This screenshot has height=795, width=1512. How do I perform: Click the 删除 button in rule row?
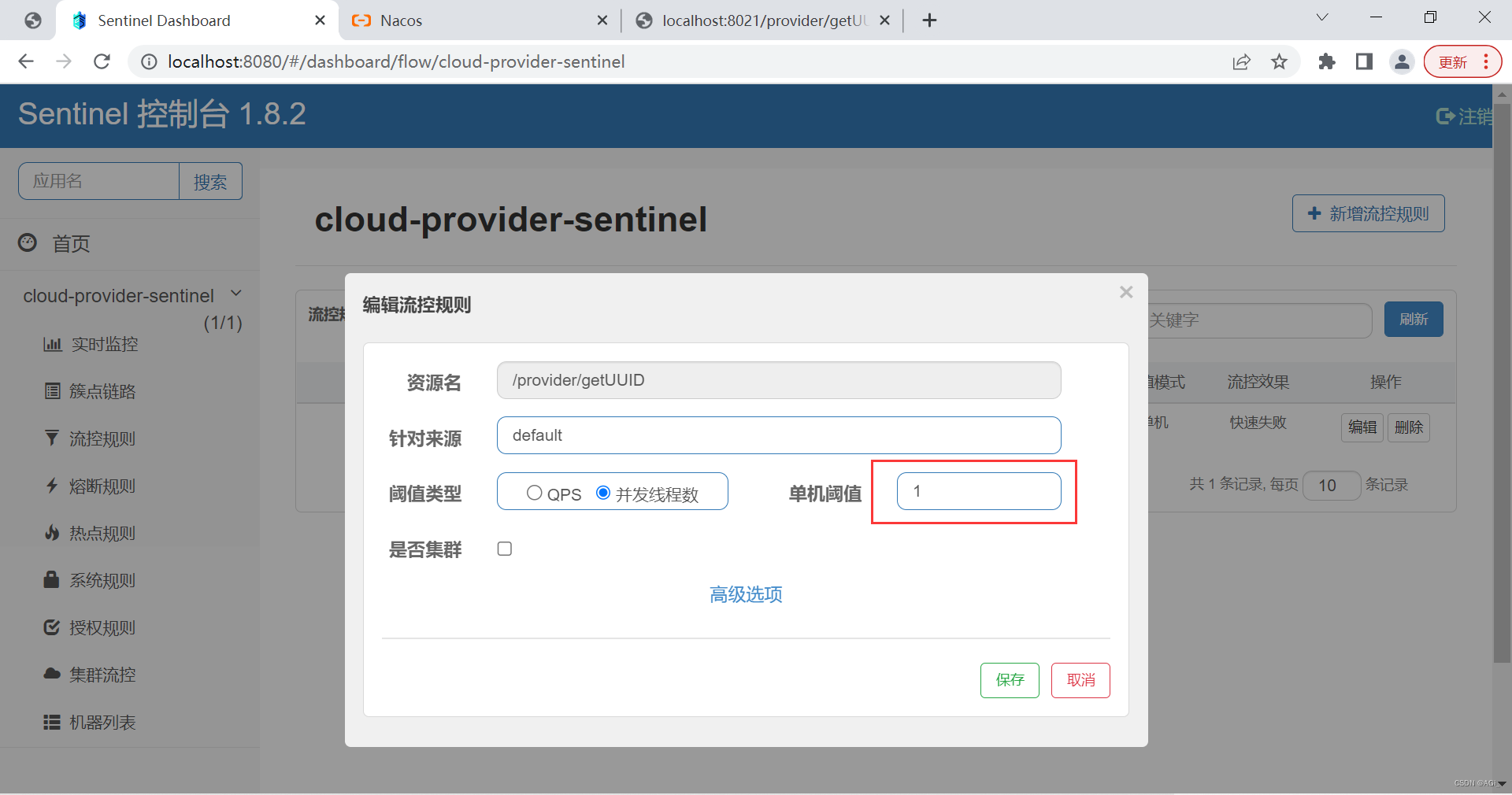(1409, 427)
